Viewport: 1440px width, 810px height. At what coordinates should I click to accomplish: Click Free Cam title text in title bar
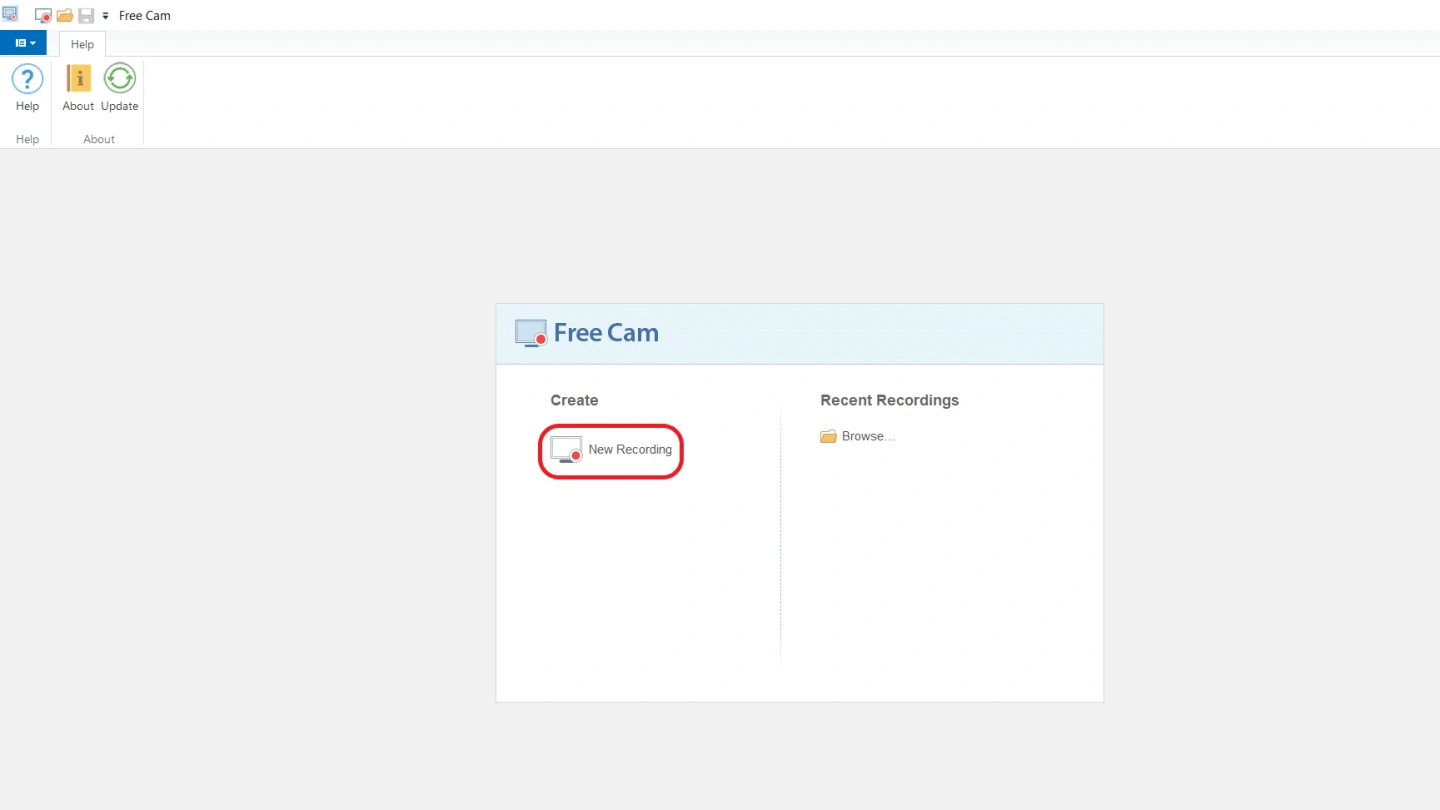[145, 16]
